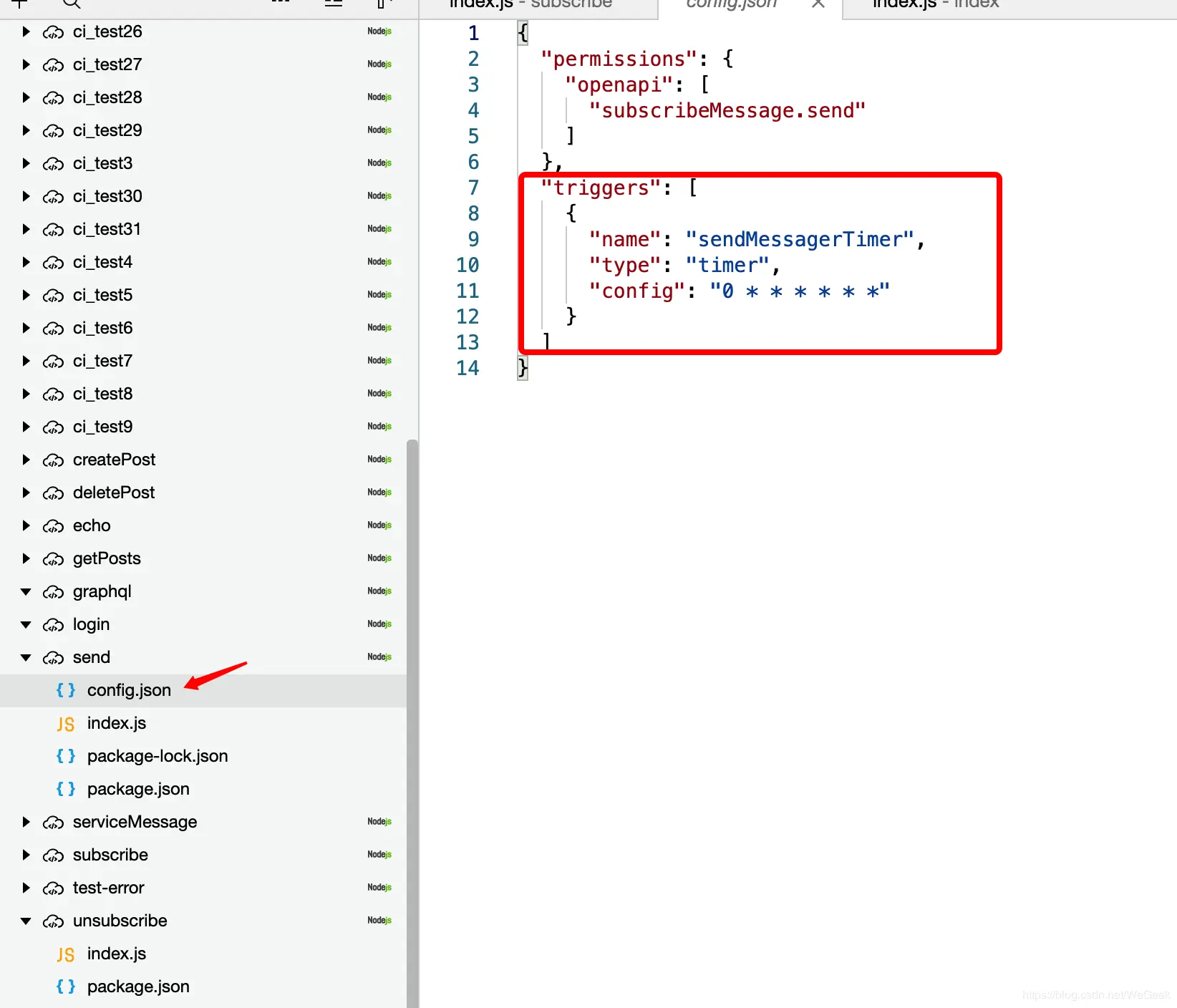Screen dimensions: 1177x1008
Task: Click the deletePost cloud function icon
Action: coord(53,493)
